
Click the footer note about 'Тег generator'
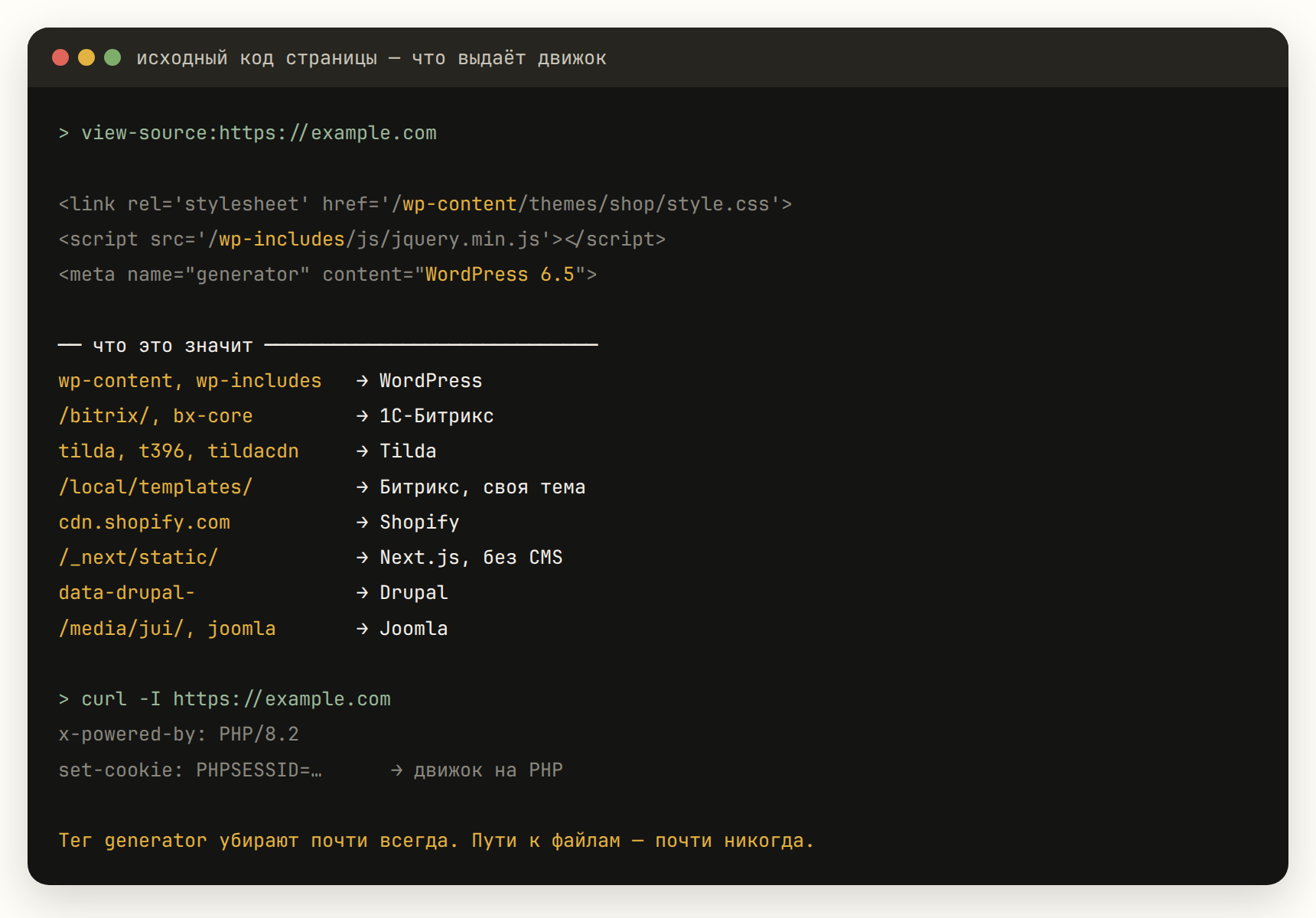[436, 841]
